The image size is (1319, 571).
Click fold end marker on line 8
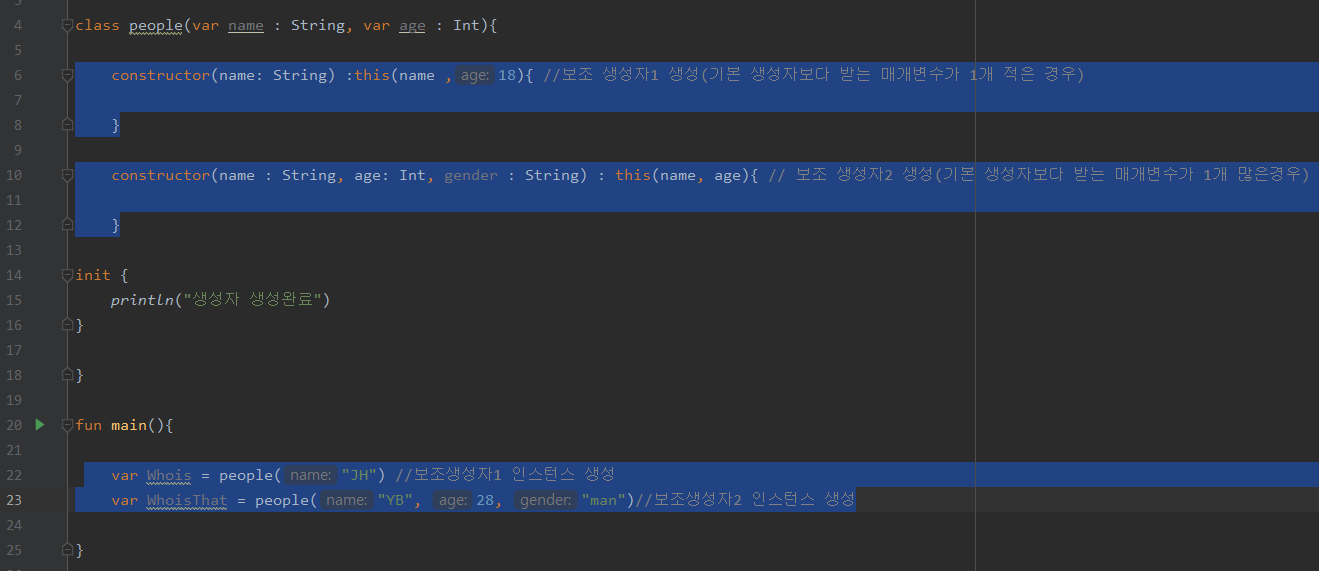pyautogui.click(x=67, y=125)
